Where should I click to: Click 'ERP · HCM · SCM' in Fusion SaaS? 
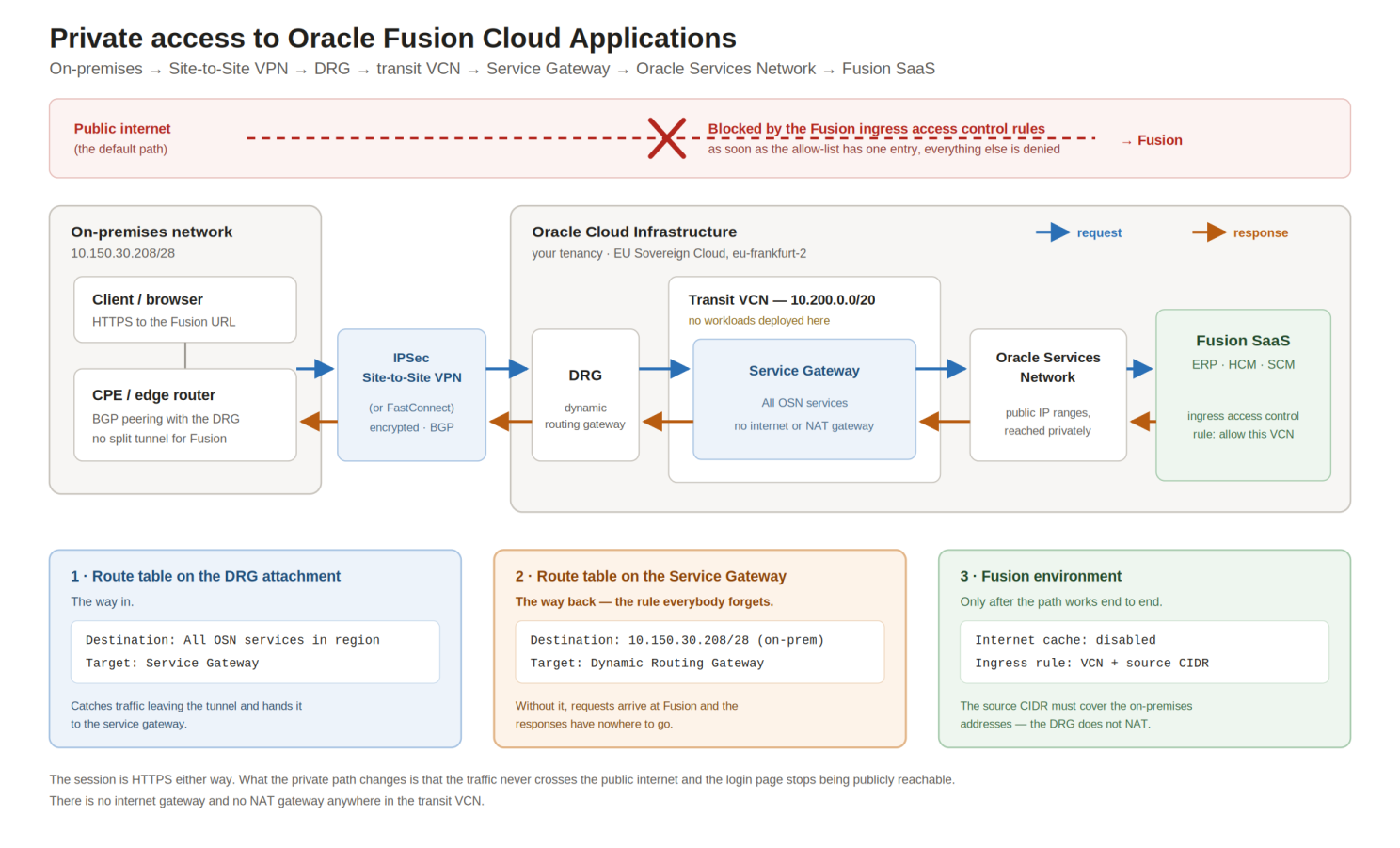[1243, 364]
